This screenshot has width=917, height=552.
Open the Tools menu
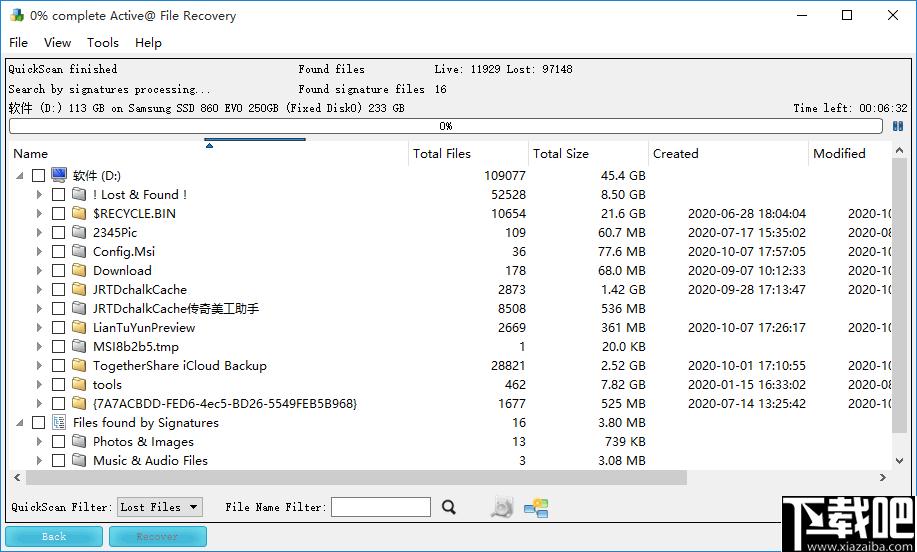[x=103, y=43]
